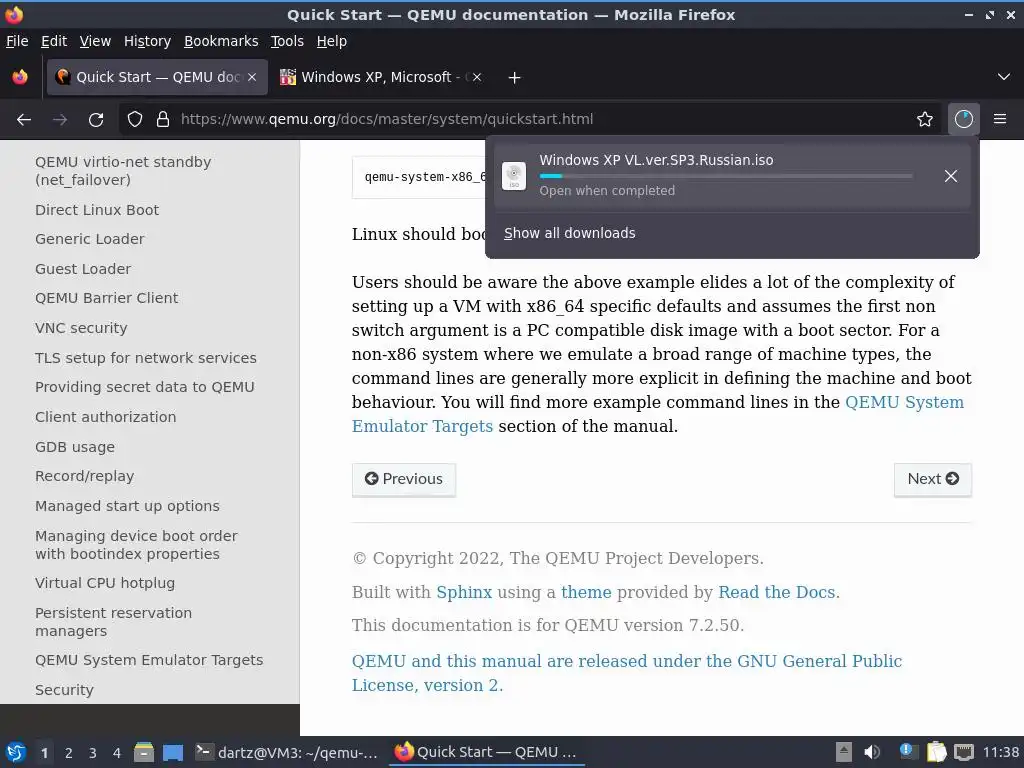Open QEMU virtio-net standby sidebar entry
The height and width of the screenshot is (768, 1024).
tap(123, 171)
